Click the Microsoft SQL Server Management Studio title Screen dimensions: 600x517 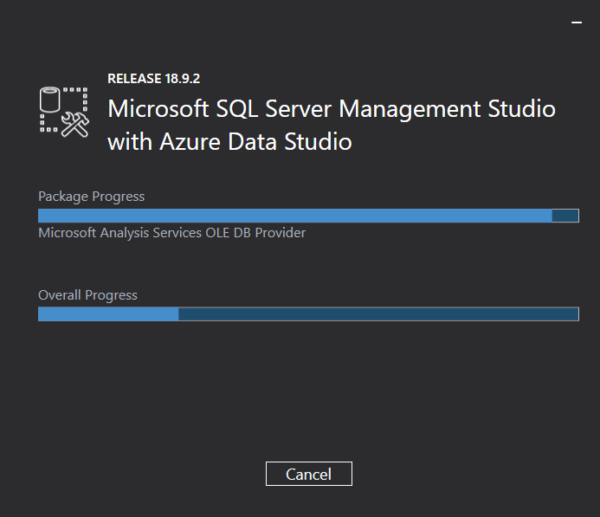pos(331,107)
